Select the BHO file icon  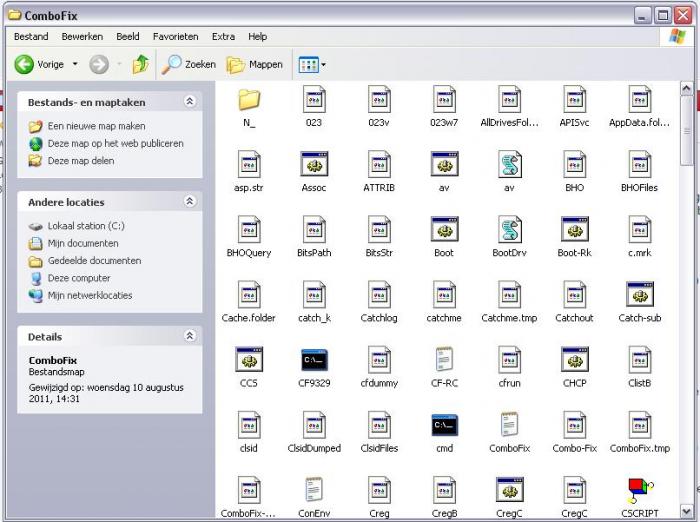coord(575,164)
